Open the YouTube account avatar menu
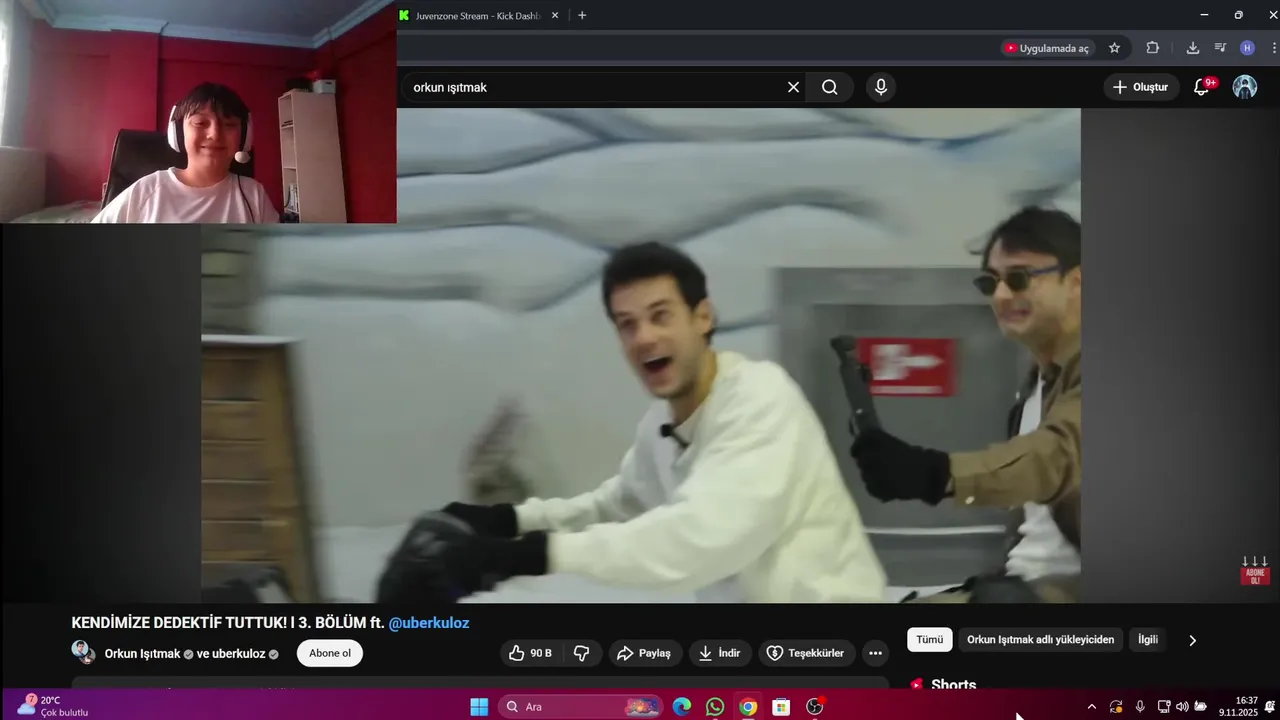This screenshot has width=1280, height=720. pos(1245,87)
